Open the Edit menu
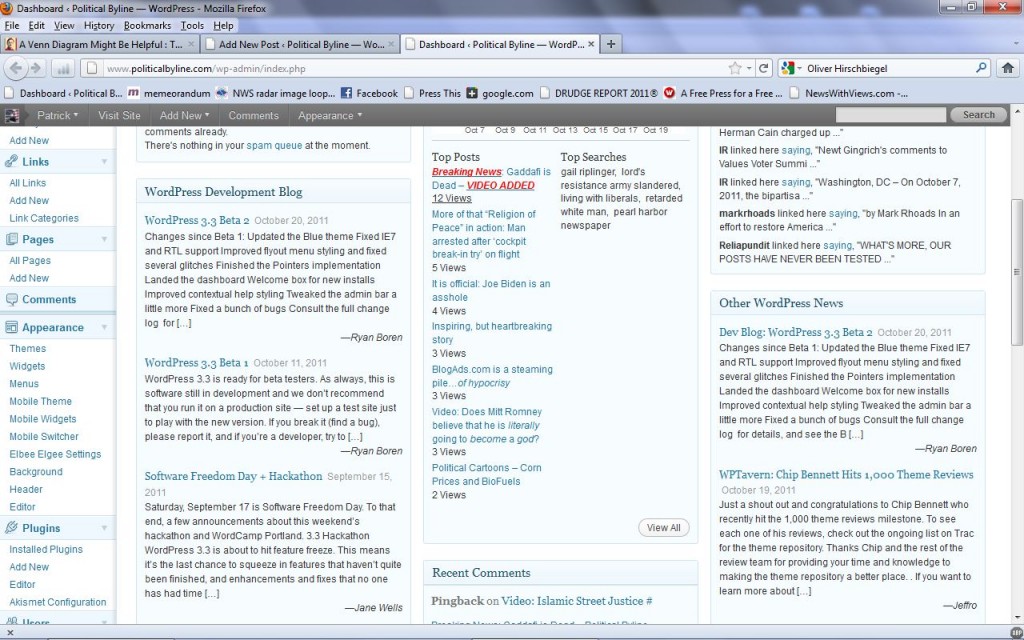The width and height of the screenshot is (1024, 640). tap(37, 25)
